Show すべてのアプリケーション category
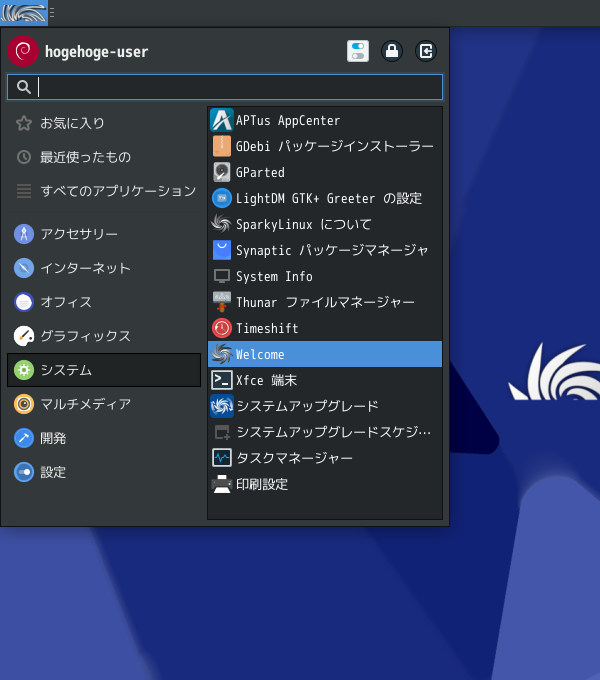 [104, 191]
